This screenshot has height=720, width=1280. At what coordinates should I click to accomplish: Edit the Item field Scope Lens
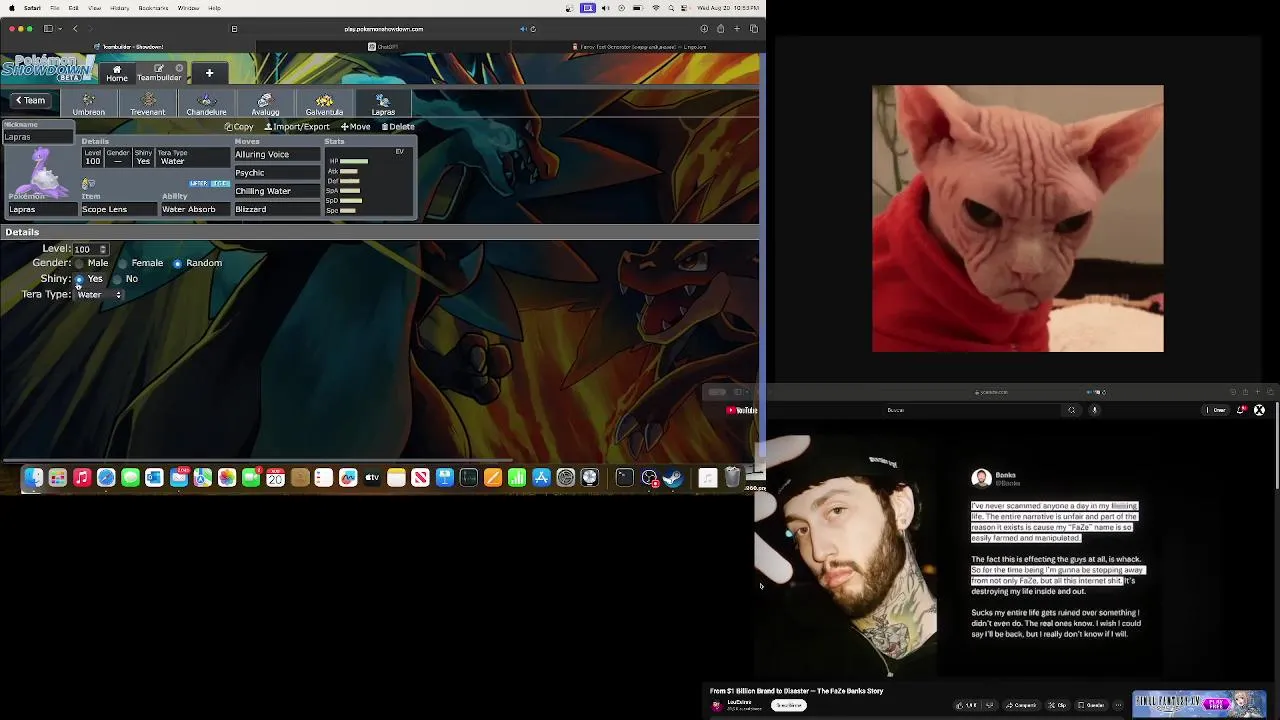point(118,209)
